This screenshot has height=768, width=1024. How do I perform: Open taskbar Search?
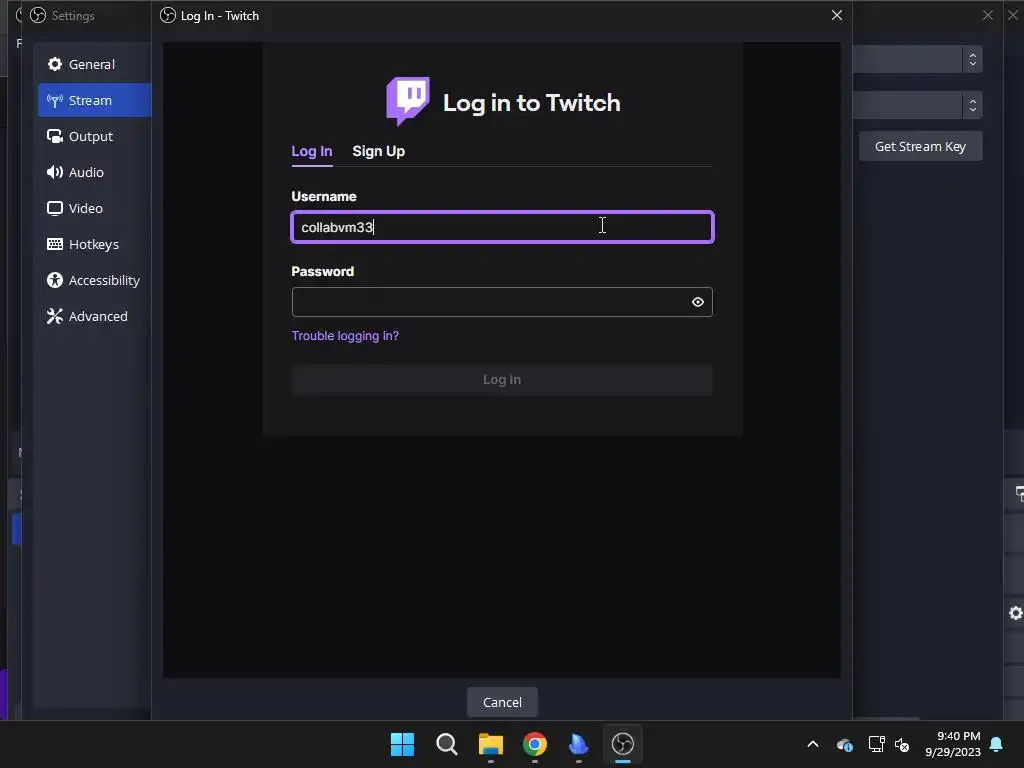pos(447,744)
